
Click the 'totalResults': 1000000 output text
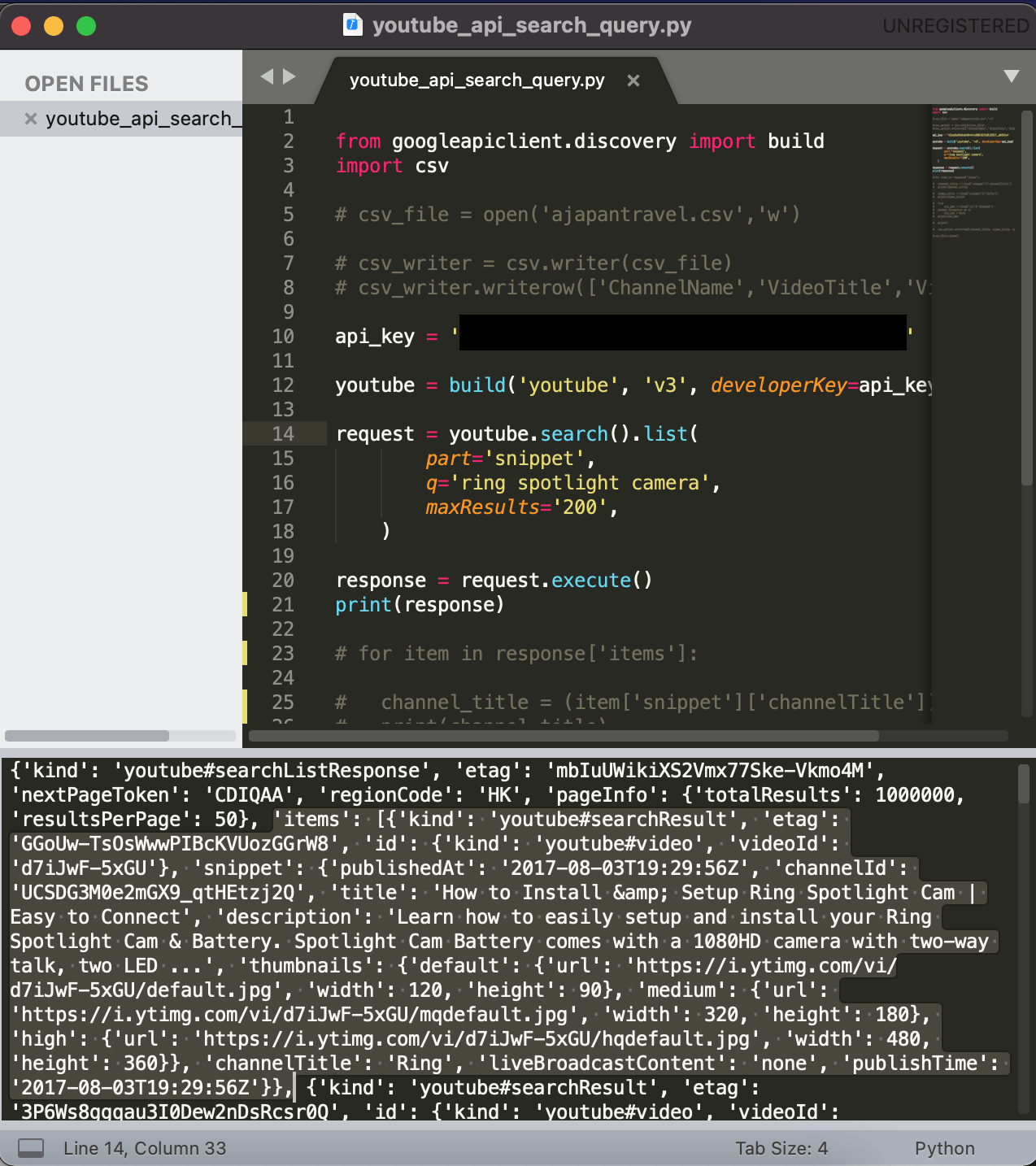point(828,795)
